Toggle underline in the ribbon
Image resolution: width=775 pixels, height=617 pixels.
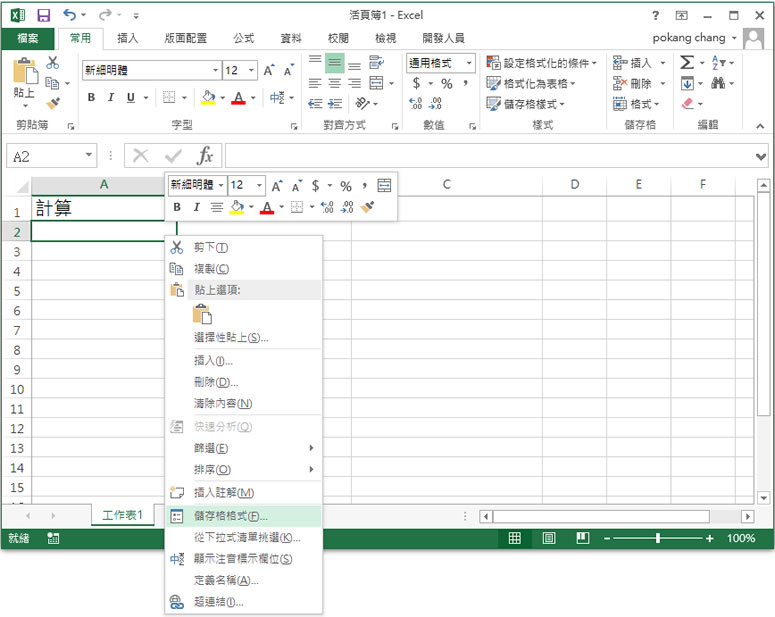(x=130, y=97)
